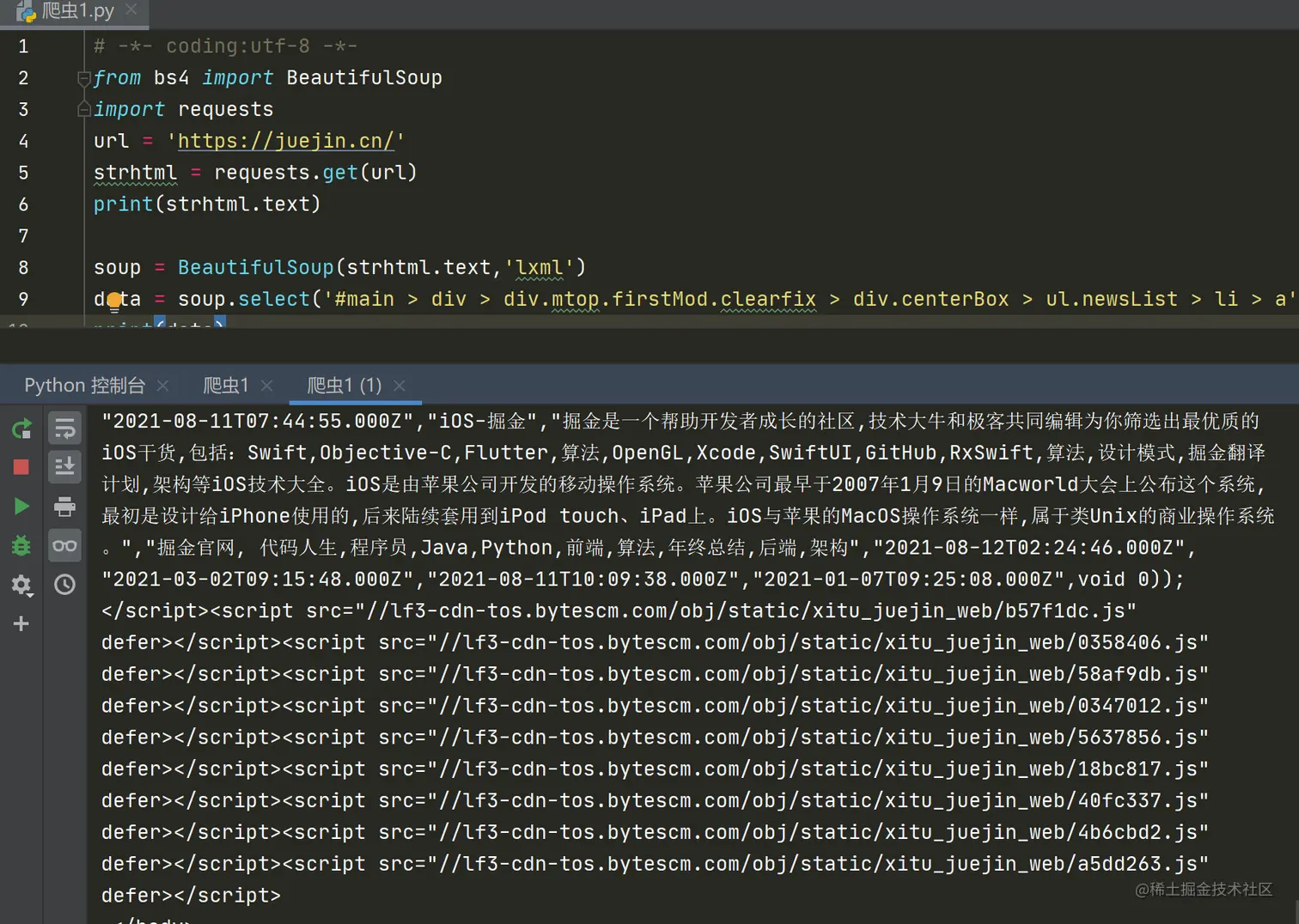The height and width of the screenshot is (924, 1299).
Task: Click 'select' method on line 9
Action: [x=274, y=300]
